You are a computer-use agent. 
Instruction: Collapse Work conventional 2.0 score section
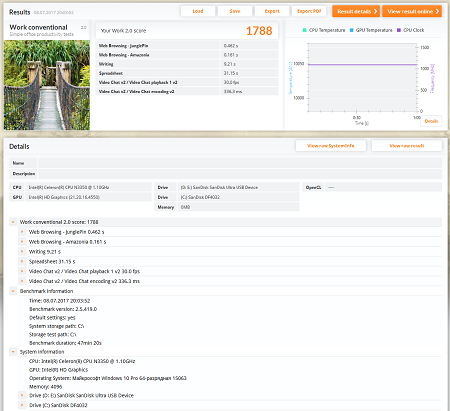pyautogui.click(x=13, y=222)
